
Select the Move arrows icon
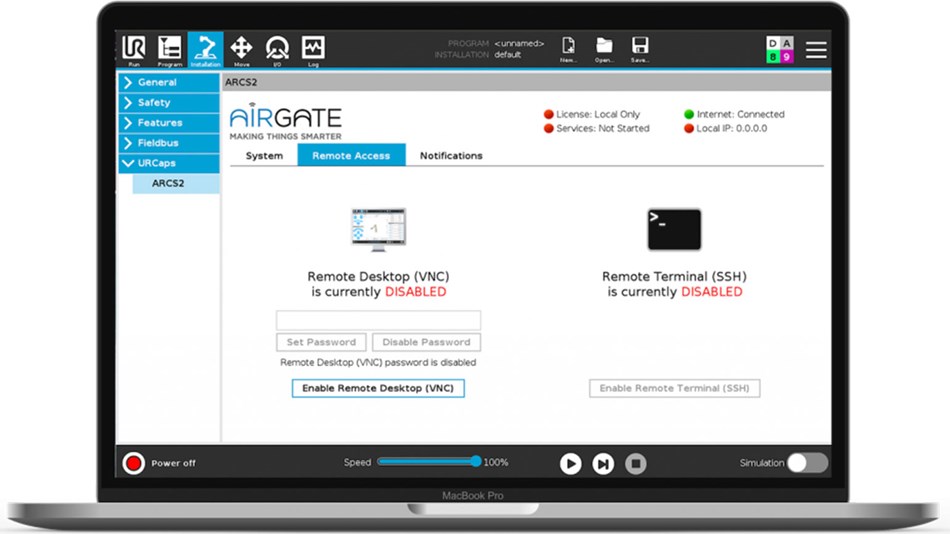point(241,49)
